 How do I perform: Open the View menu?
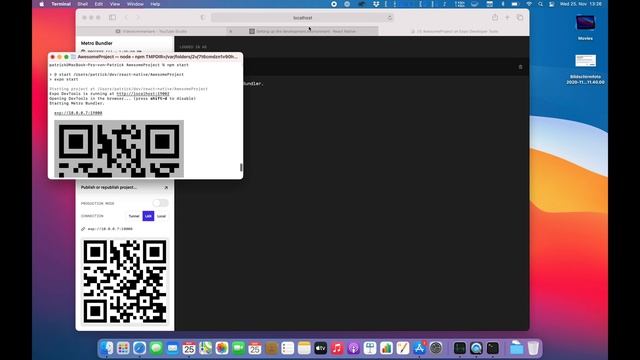pyautogui.click(x=115, y=4)
